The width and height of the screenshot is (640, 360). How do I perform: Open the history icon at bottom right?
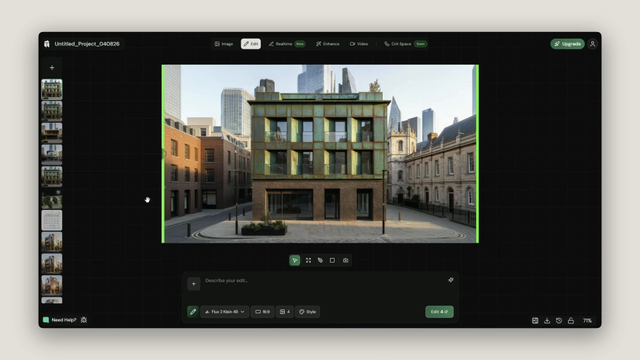coord(559,321)
